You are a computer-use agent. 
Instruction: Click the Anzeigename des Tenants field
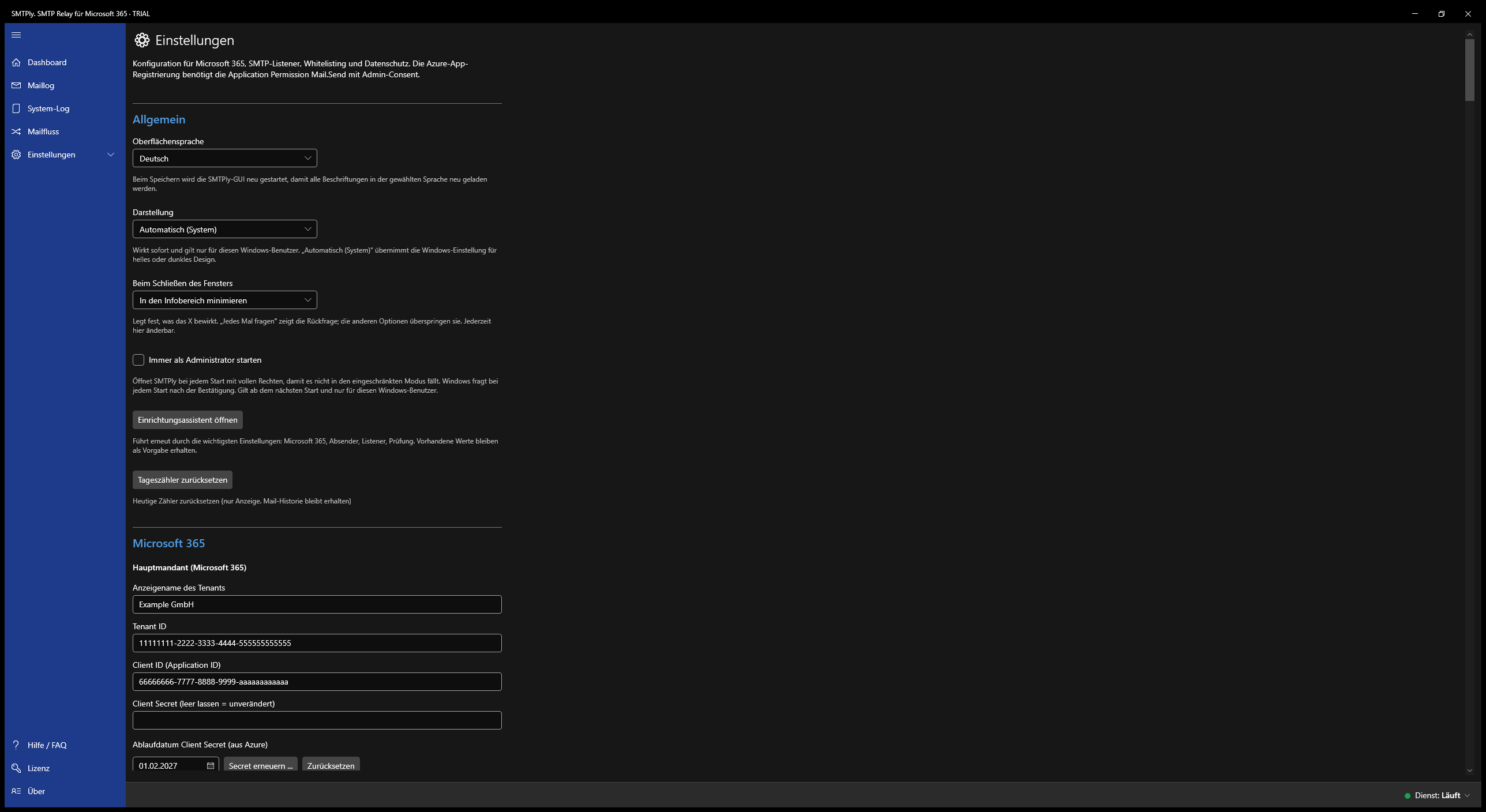[x=317, y=604]
